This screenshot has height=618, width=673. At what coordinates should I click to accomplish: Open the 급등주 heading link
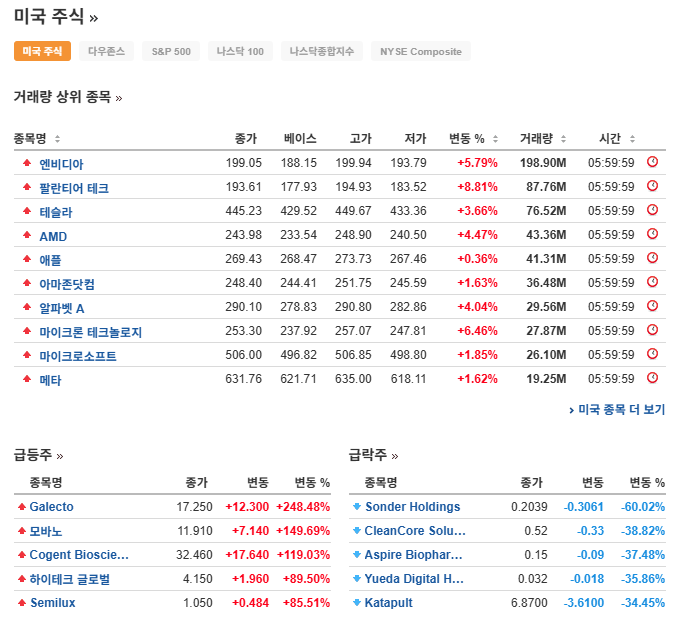pos(38,455)
